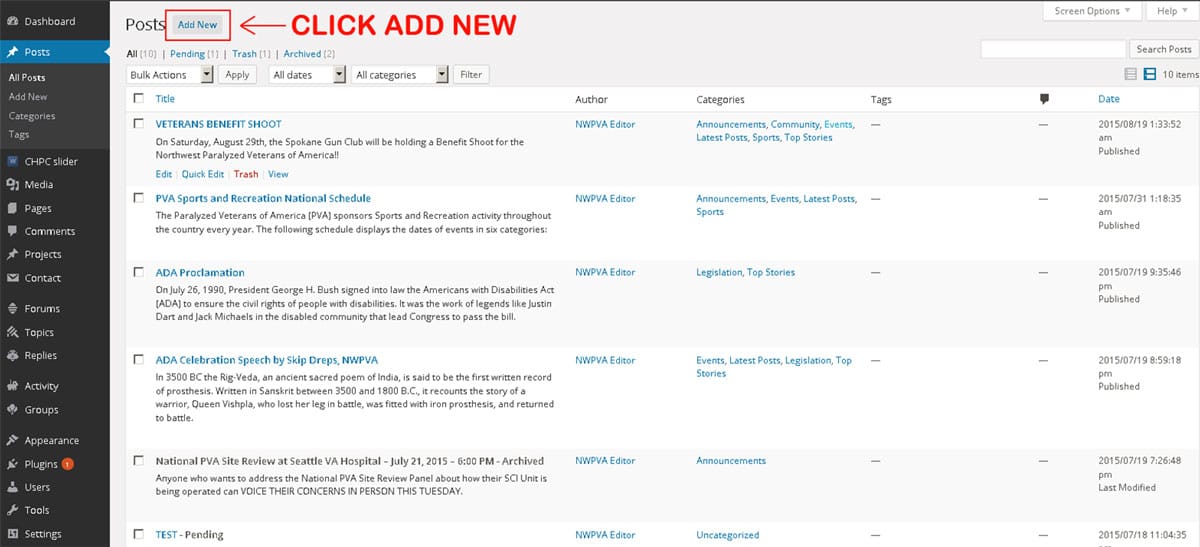The width and height of the screenshot is (1200, 547).
Task: Click the Forums icon in sidebar
Action: 12,308
